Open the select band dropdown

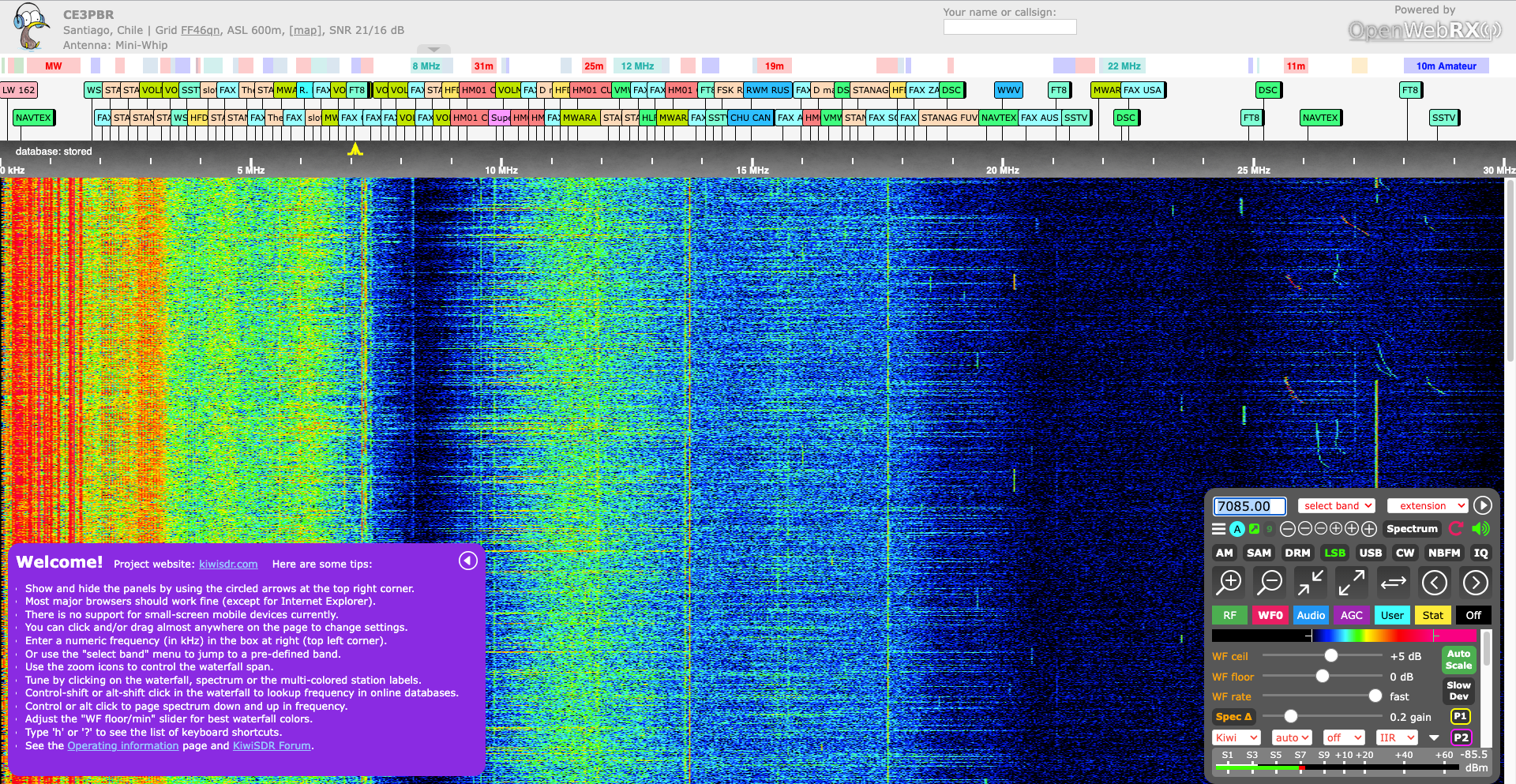1337,506
